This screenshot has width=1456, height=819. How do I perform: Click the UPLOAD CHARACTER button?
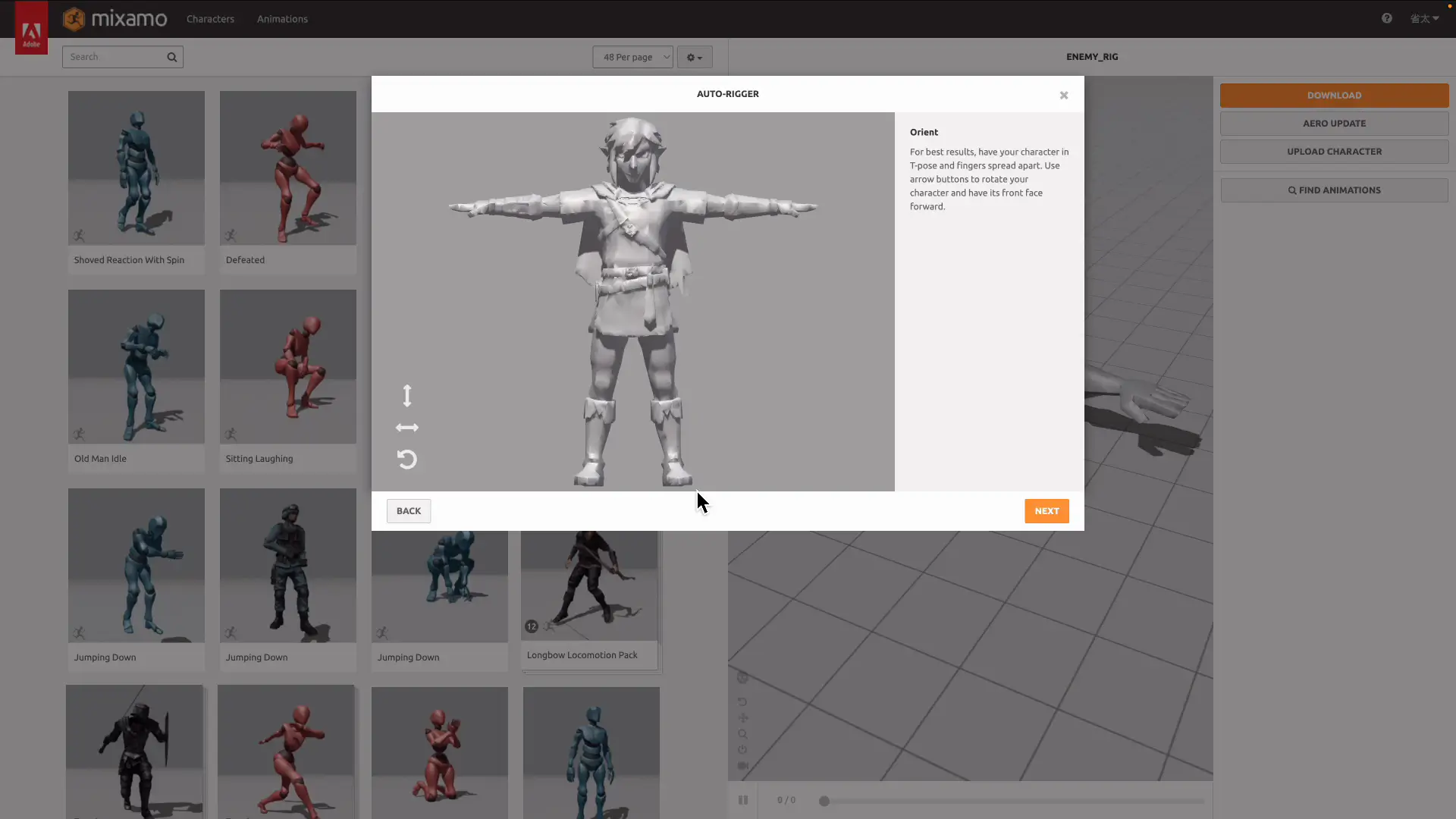click(x=1334, y=152)
